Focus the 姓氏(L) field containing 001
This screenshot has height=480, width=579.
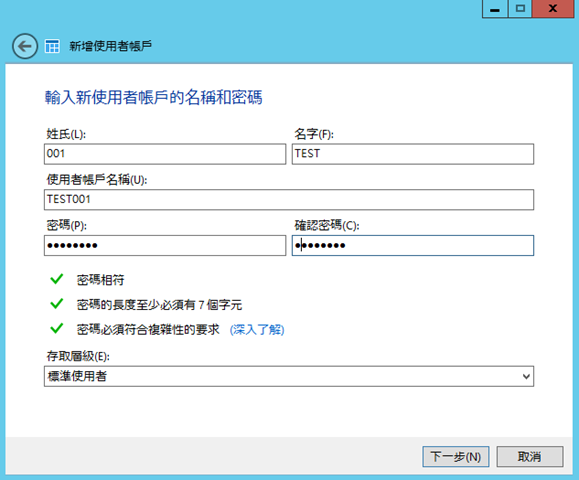click(x=165, y=154)
